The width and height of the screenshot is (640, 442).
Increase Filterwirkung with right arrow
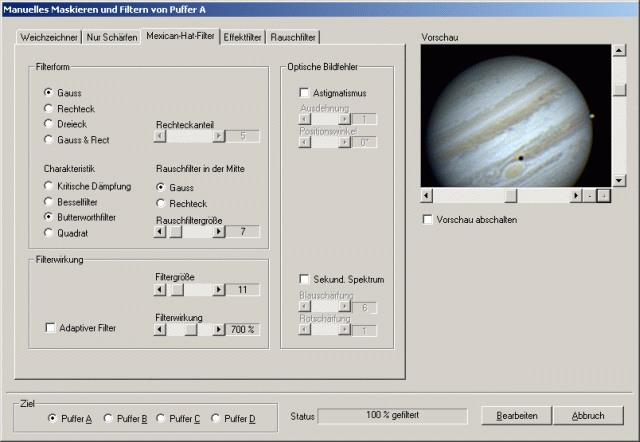(x=219, y=329)
